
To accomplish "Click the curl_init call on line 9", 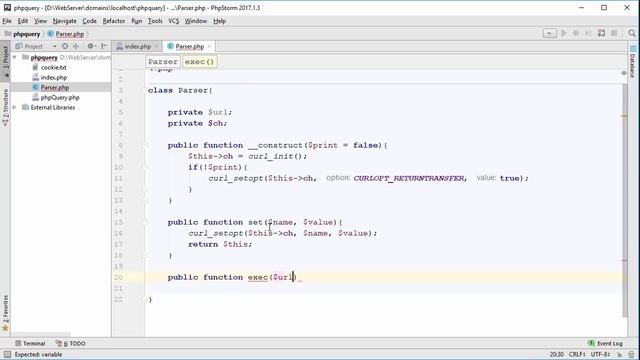I will pyautogui.click(x=273, y=156).
